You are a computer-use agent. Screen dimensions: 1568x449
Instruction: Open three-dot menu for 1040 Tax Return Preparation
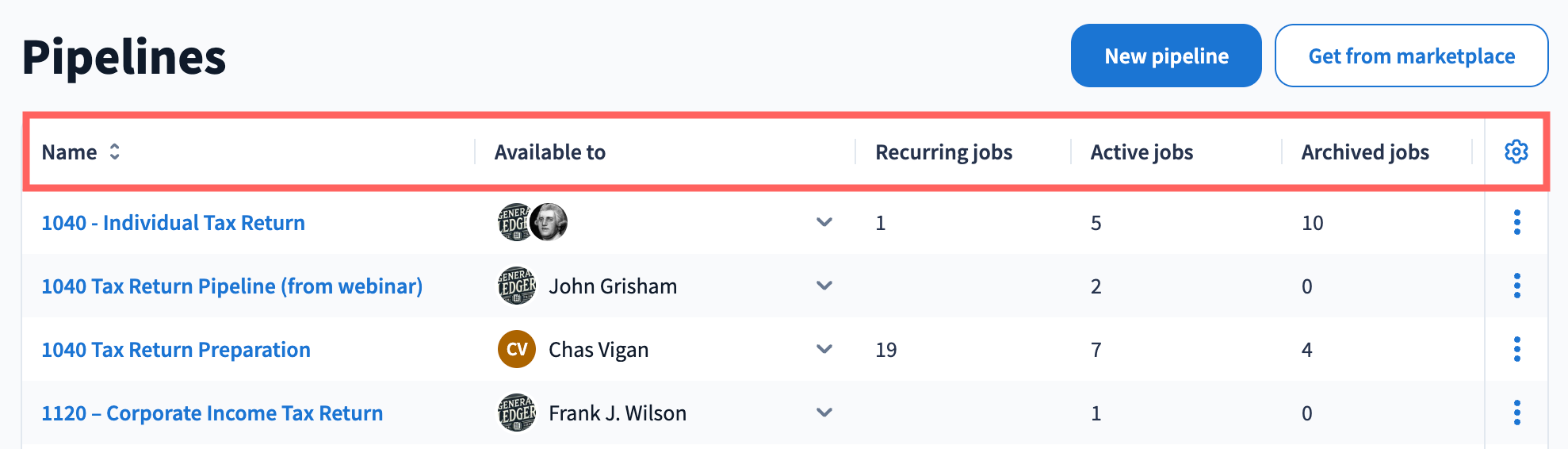[1516, 350]
